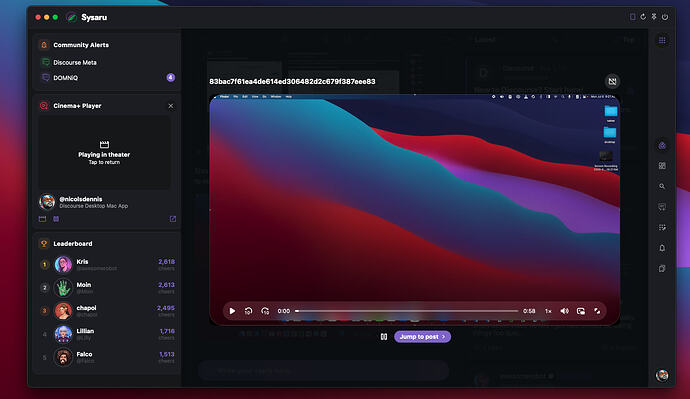Screen dimensions: 690x399
Task: Skip forward 10 seconds in video
Action: coord(265,311)
